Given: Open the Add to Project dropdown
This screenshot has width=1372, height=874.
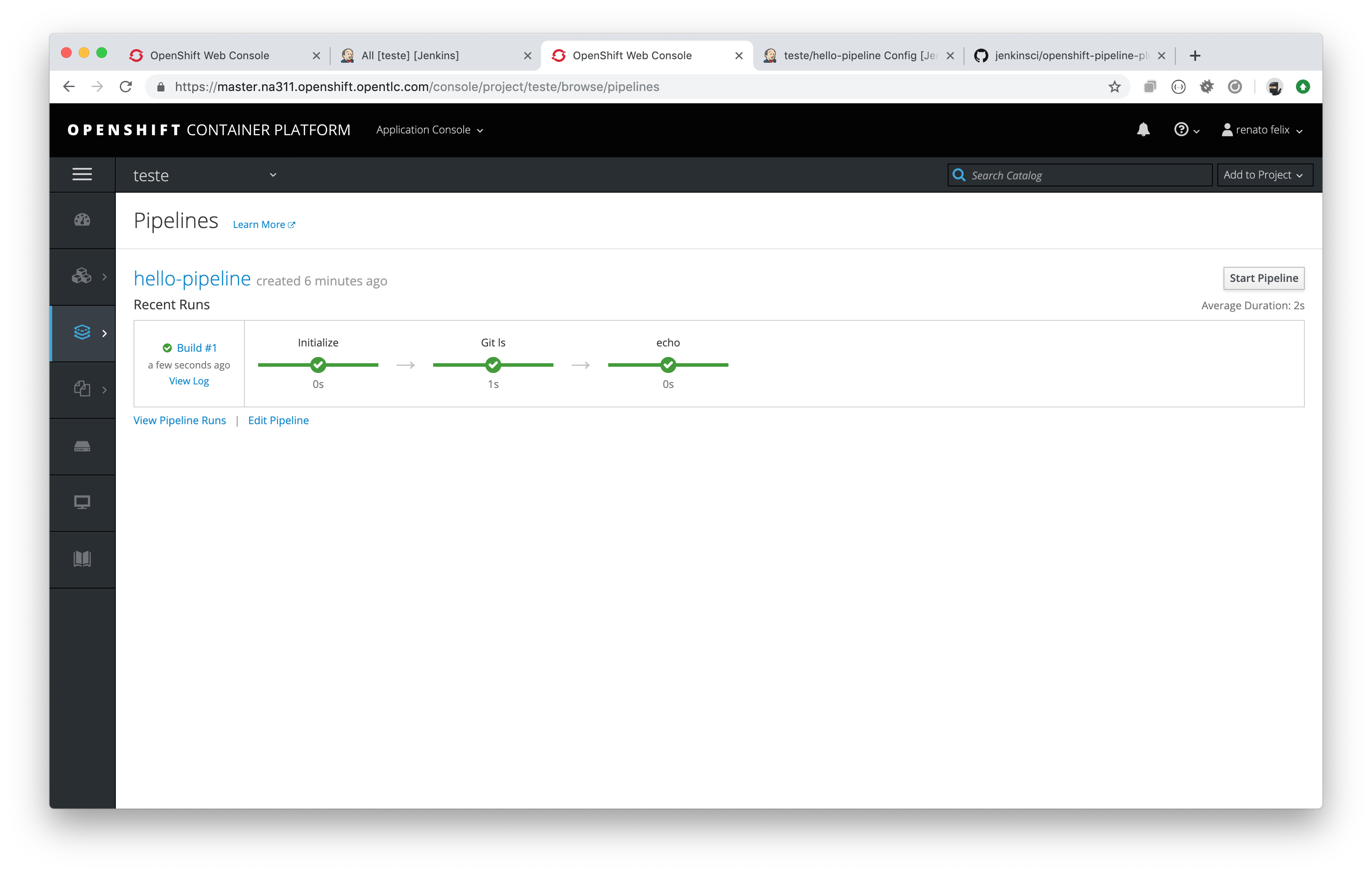Looking at the screenshot, I should (x=1264, y=175).
